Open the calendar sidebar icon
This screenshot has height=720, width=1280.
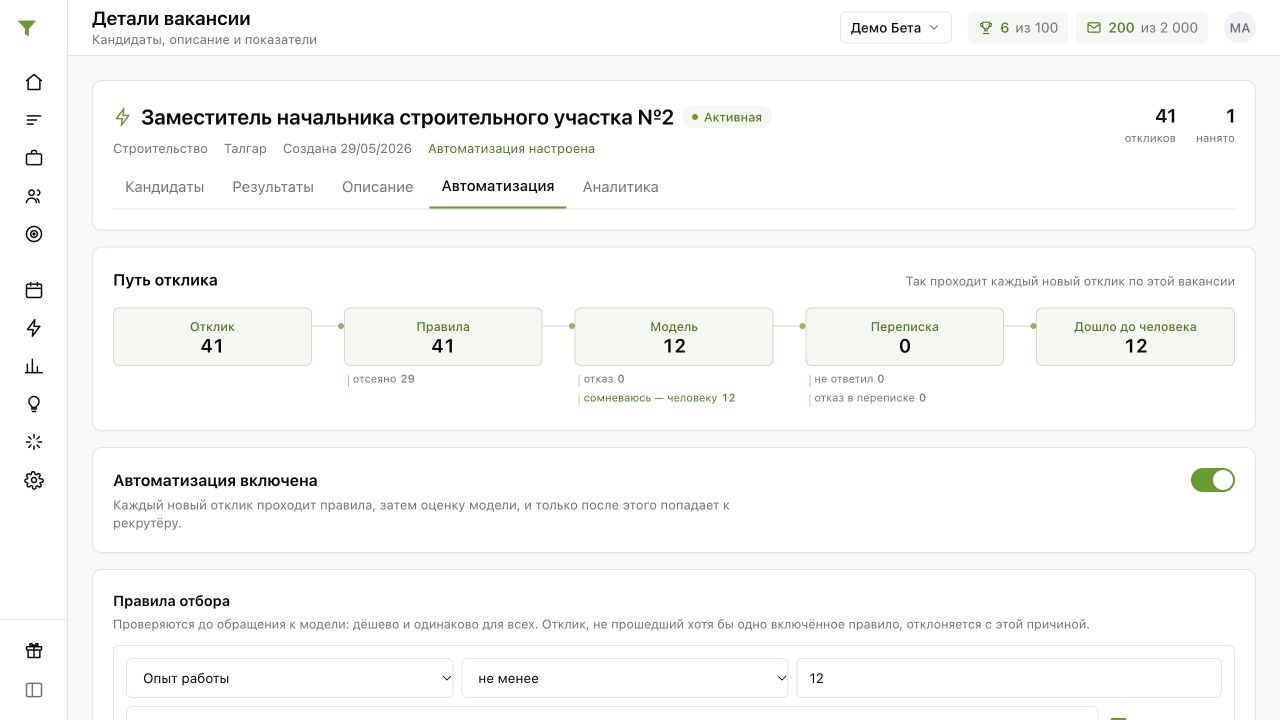[34, 290]
